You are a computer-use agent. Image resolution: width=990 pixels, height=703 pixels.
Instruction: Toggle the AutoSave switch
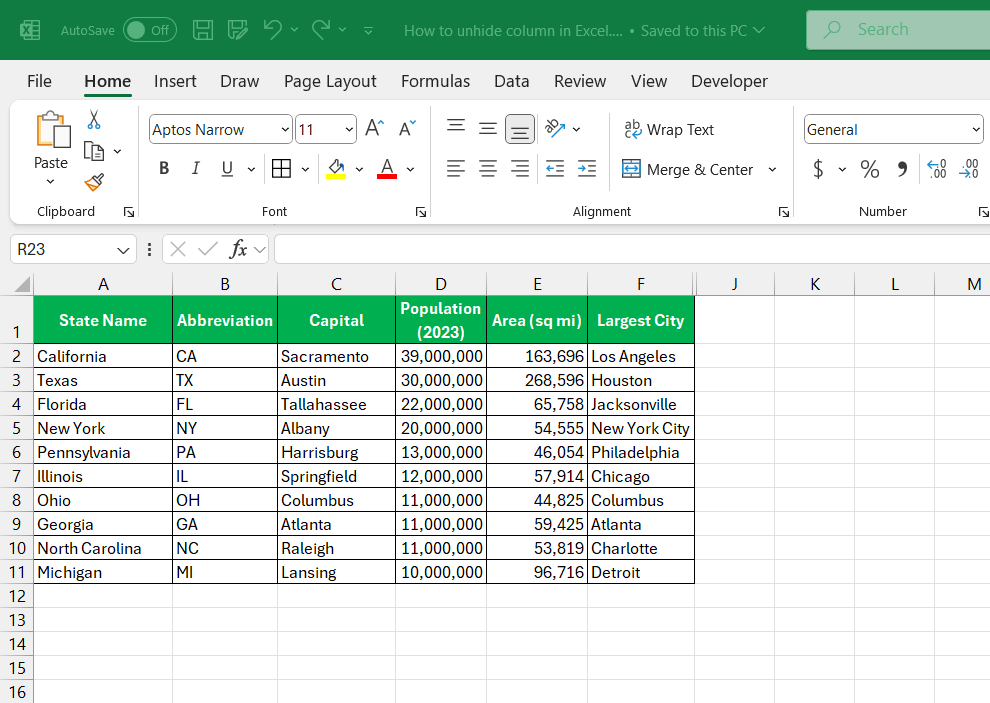coord(150,30)
